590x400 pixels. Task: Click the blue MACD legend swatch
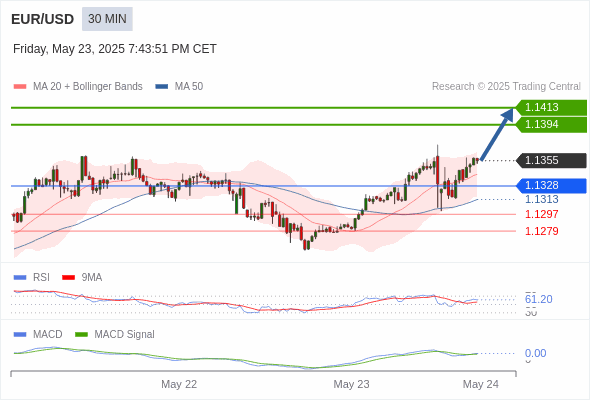point(20,335)
